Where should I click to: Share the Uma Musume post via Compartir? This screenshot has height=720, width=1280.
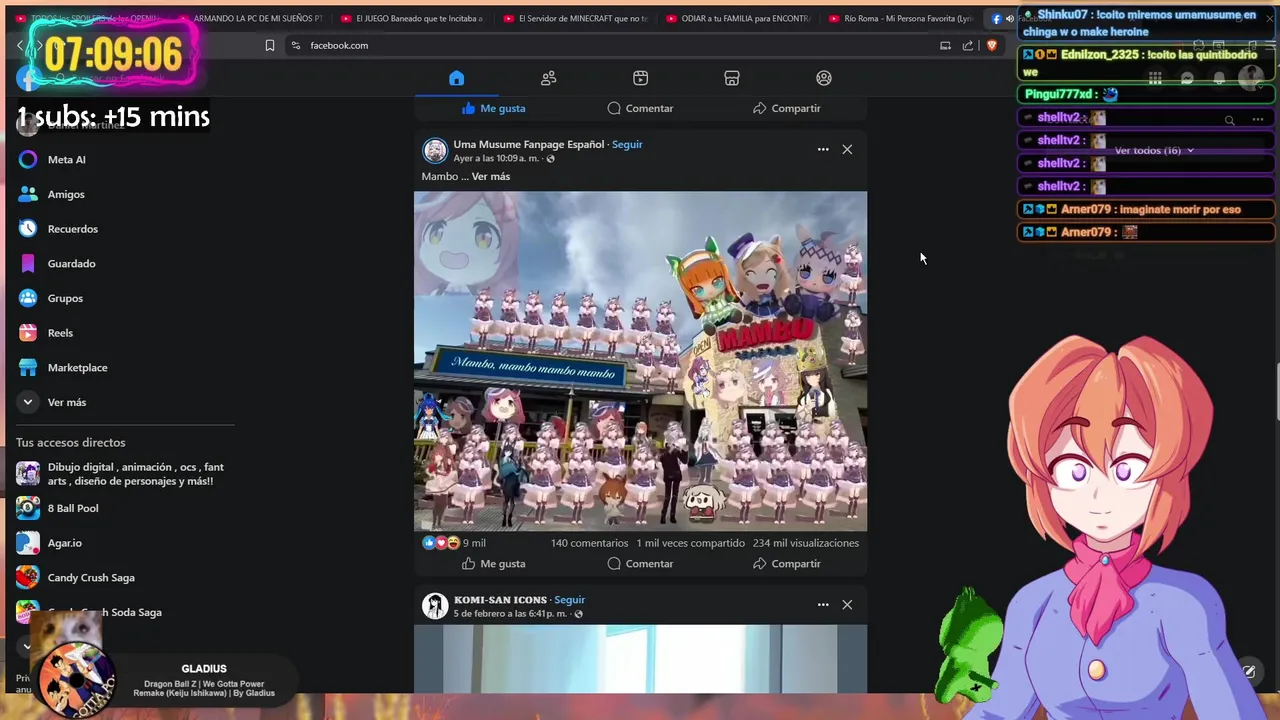tap(786, 564)
